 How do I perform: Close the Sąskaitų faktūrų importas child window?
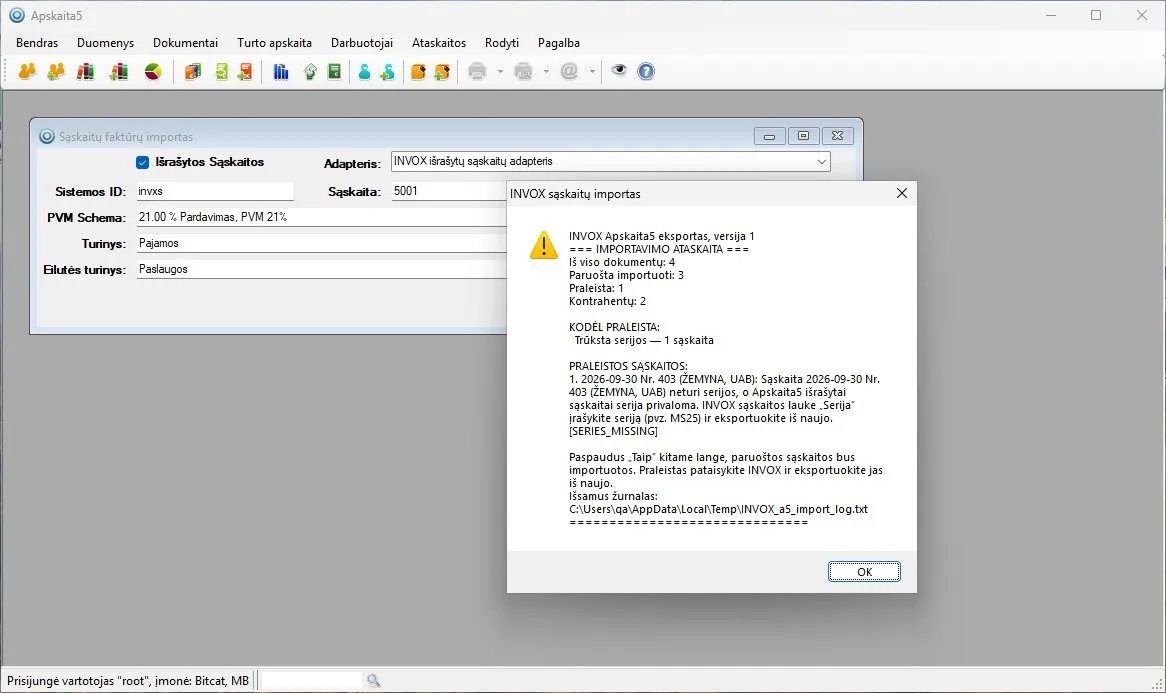pos(837,136)
